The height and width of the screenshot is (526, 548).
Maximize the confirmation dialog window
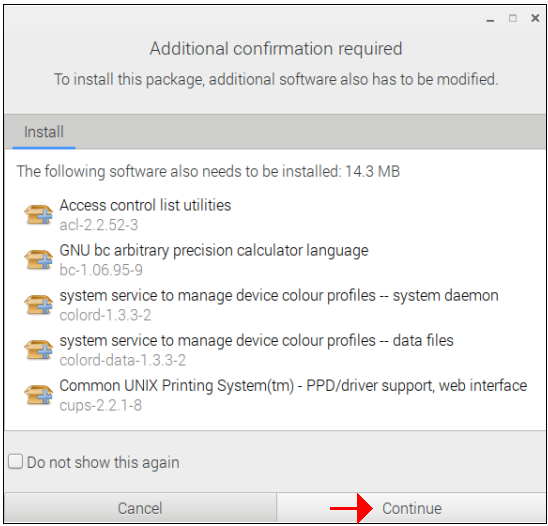pos(513,18)
